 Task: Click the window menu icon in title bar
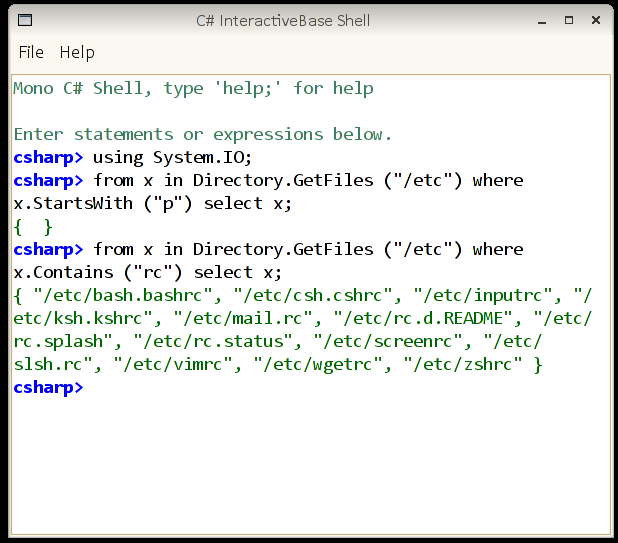(x=25, y=20)
